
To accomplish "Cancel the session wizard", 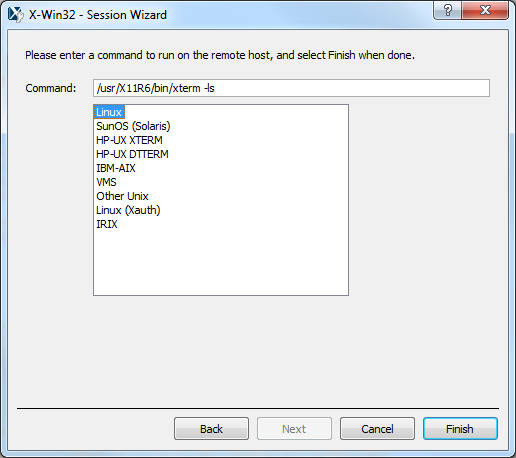I will click(377, 429).
